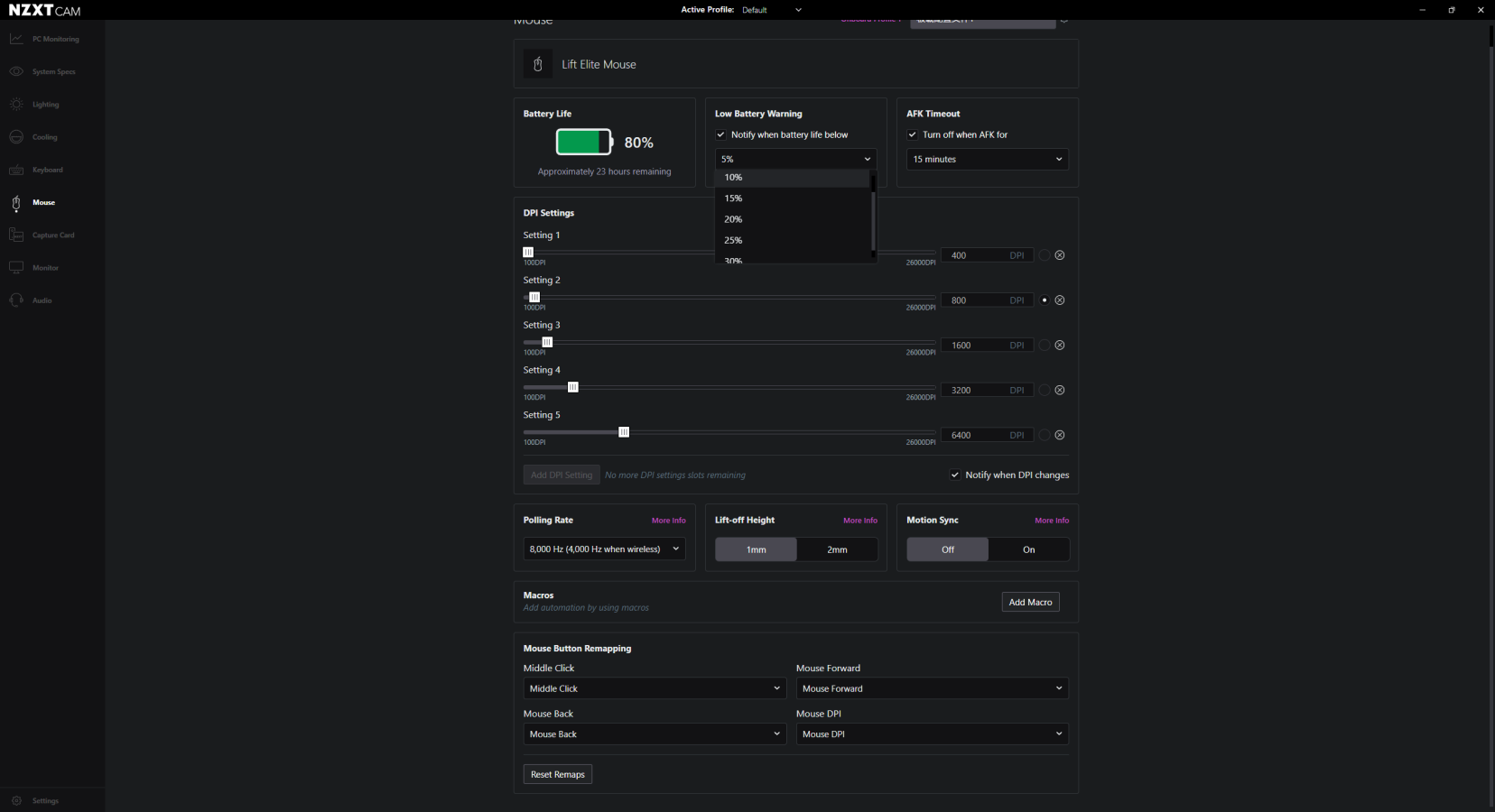
Task: Remove DPI Setting 3 with X icon
Action: point(1060,346)
